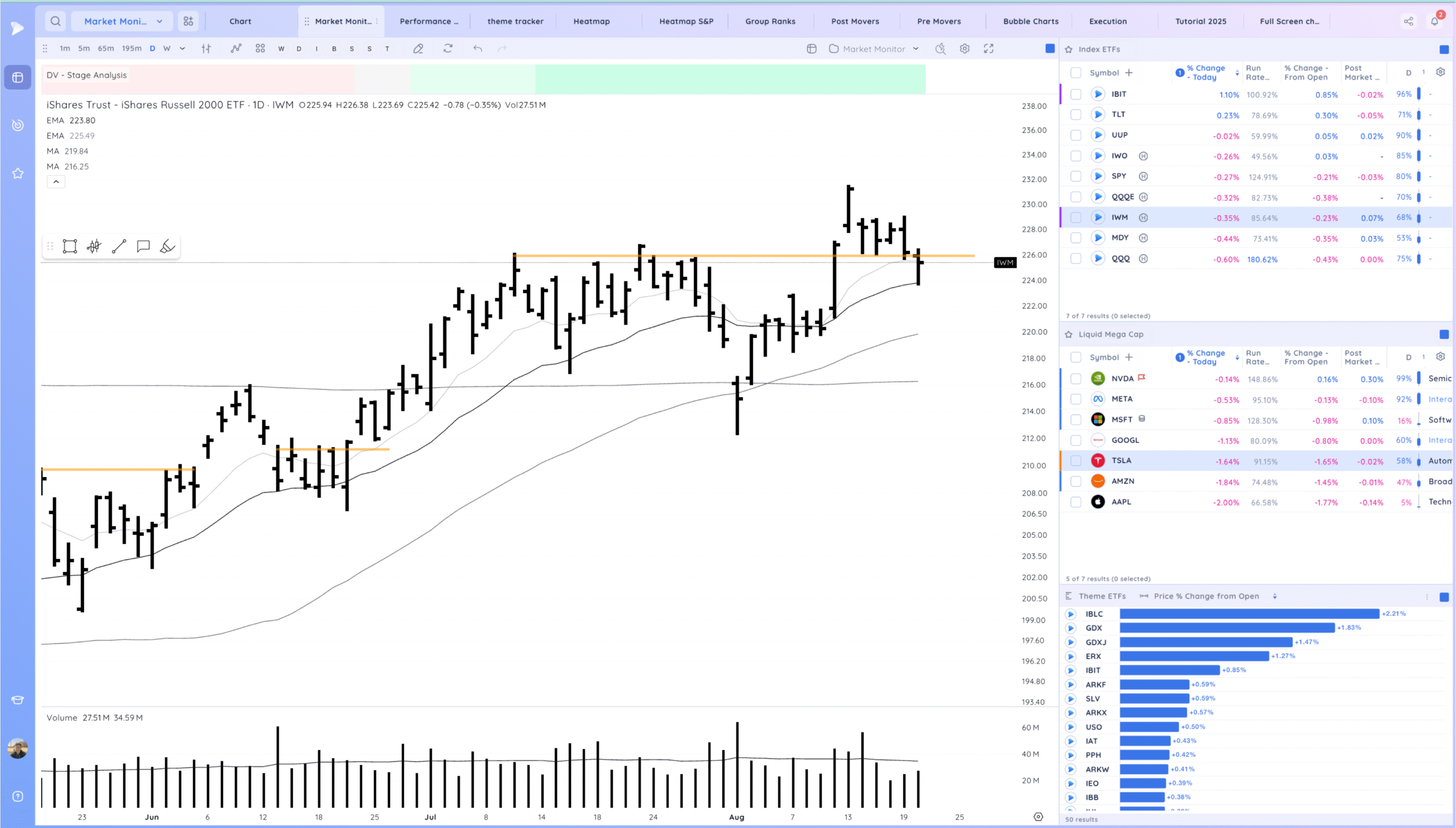This screenshot has height=828, width=1456.
Task: Open chart settings gear icon
Action: coord(965,49)
